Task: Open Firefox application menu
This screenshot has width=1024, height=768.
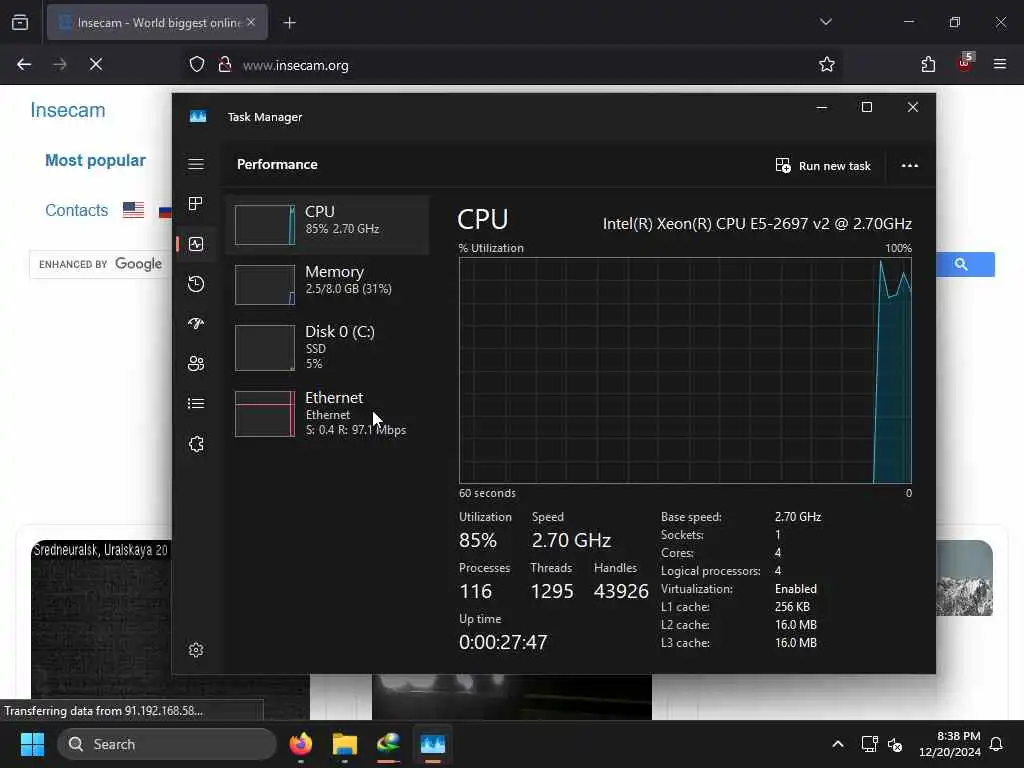Action: 1000,64
